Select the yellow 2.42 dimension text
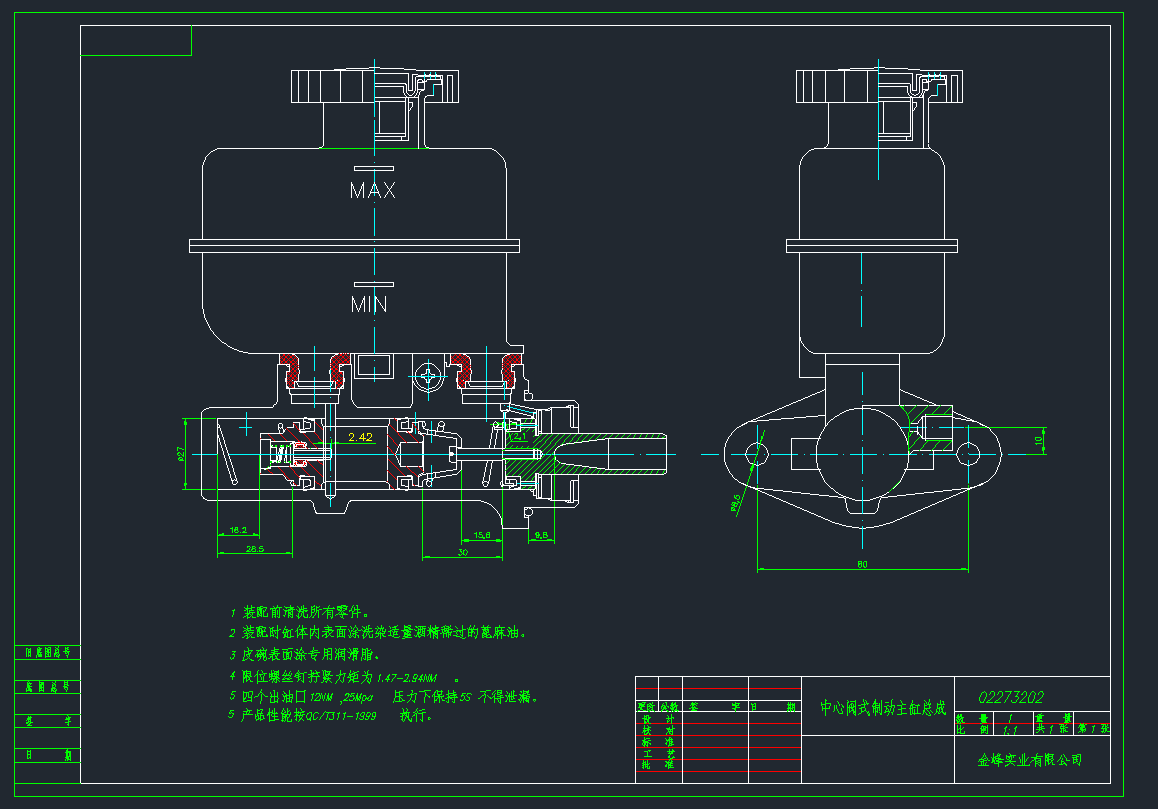1158x809 pixels. tap(360, 437)
